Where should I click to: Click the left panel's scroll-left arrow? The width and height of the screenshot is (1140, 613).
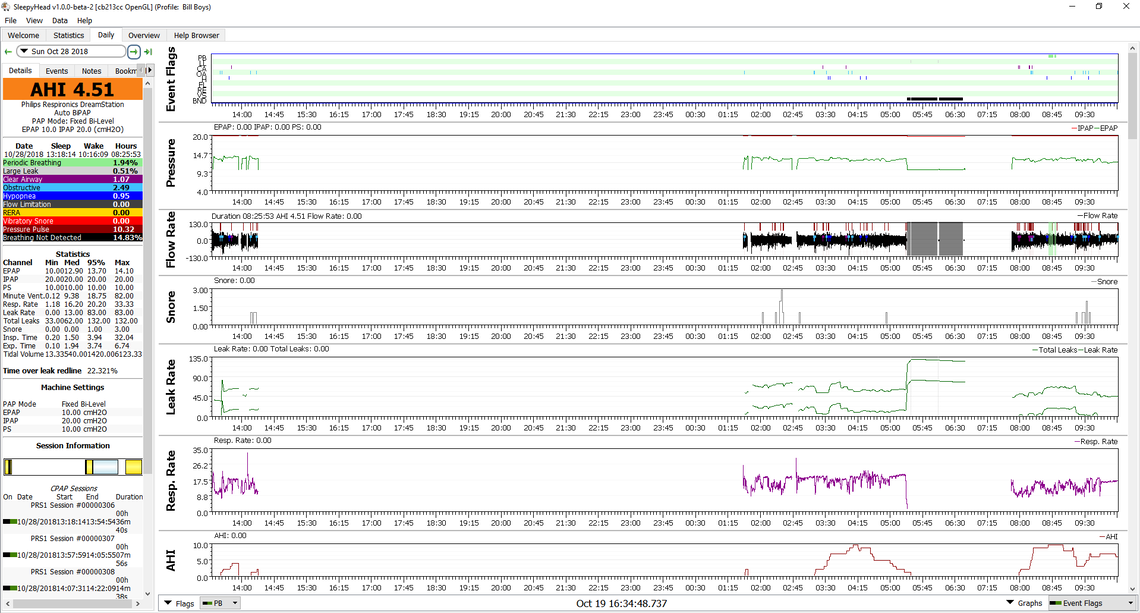(x=7, y=604)
